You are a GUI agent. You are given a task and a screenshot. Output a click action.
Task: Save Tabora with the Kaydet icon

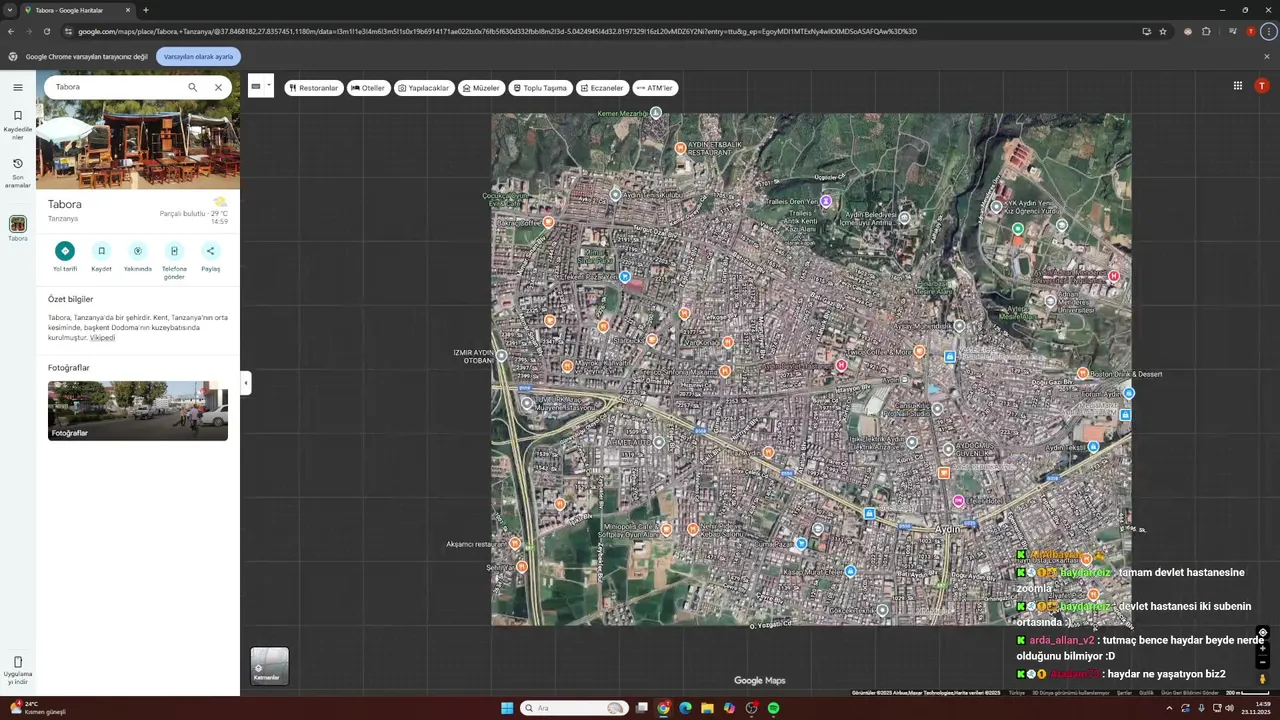point(101,251)
